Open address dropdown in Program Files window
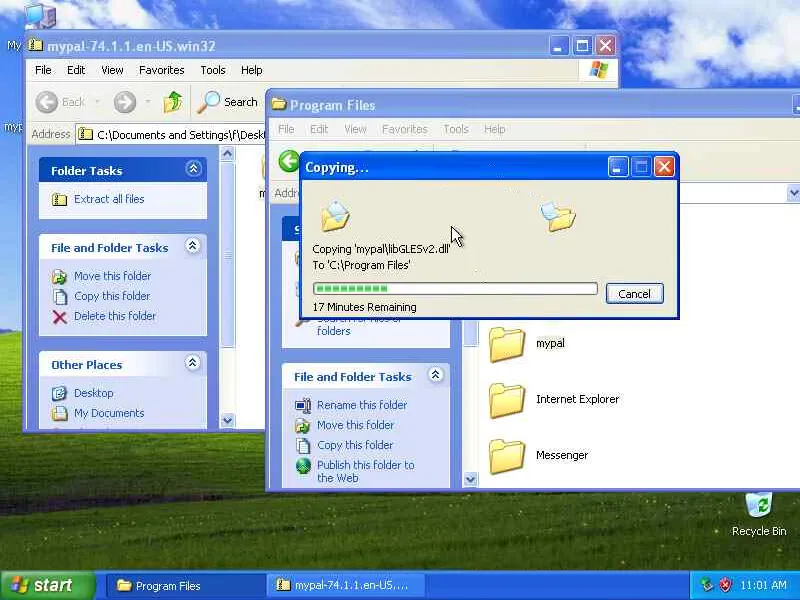 click(793, 193)
